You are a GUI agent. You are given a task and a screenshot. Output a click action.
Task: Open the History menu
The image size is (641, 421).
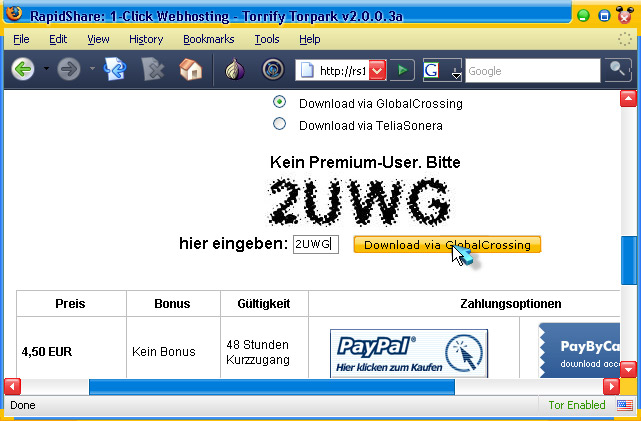tap(146, 39)
